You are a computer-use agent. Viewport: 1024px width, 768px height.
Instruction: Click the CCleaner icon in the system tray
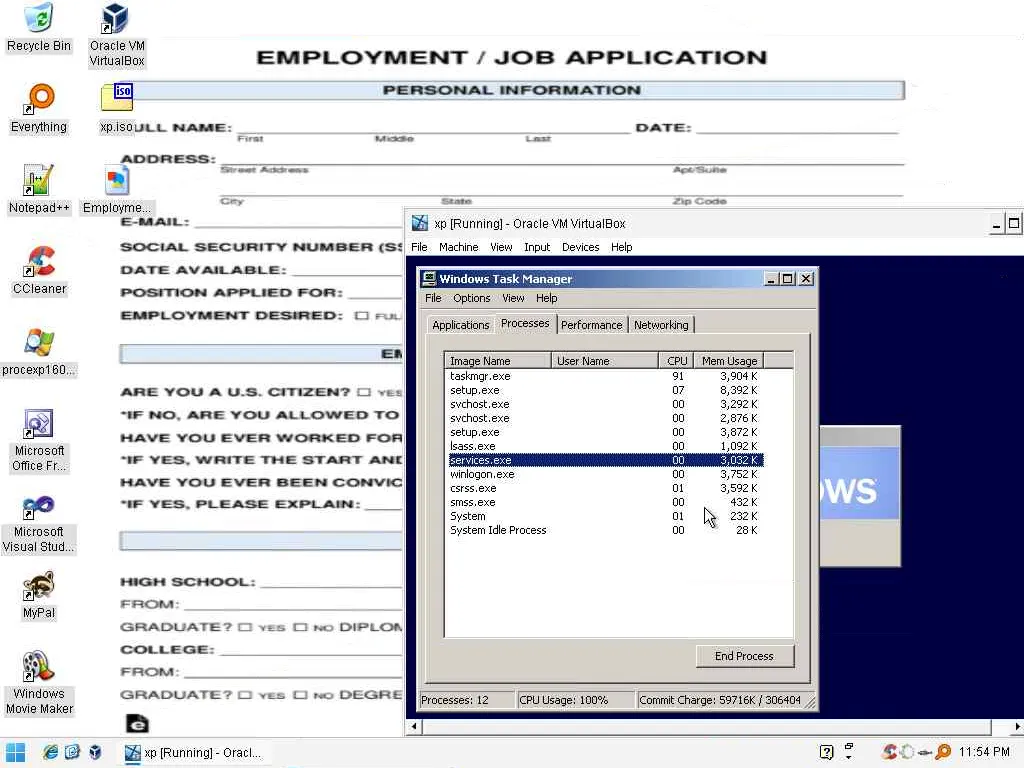tap(889, 752)
